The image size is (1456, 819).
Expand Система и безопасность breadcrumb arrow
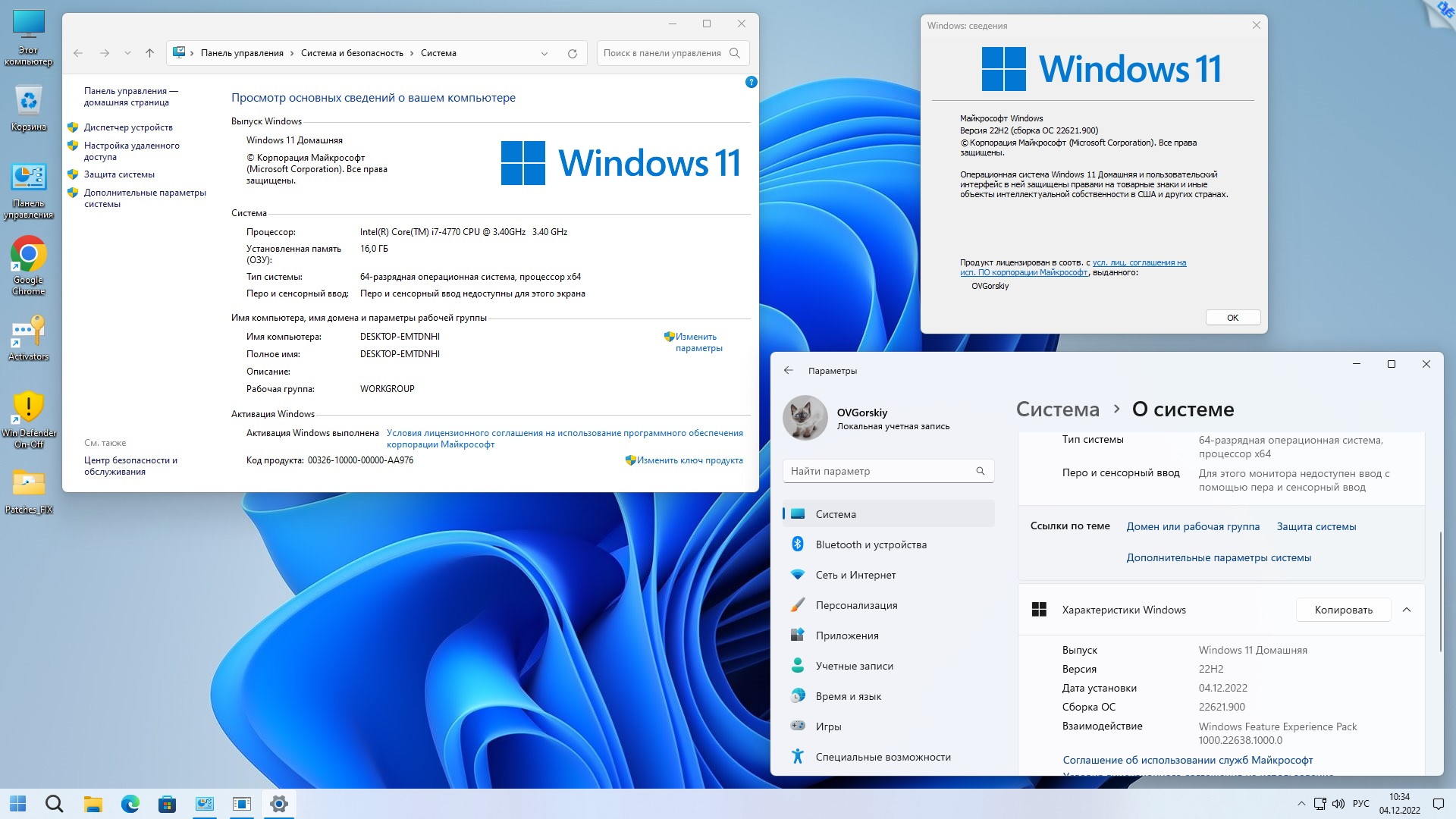pos(412,53)
